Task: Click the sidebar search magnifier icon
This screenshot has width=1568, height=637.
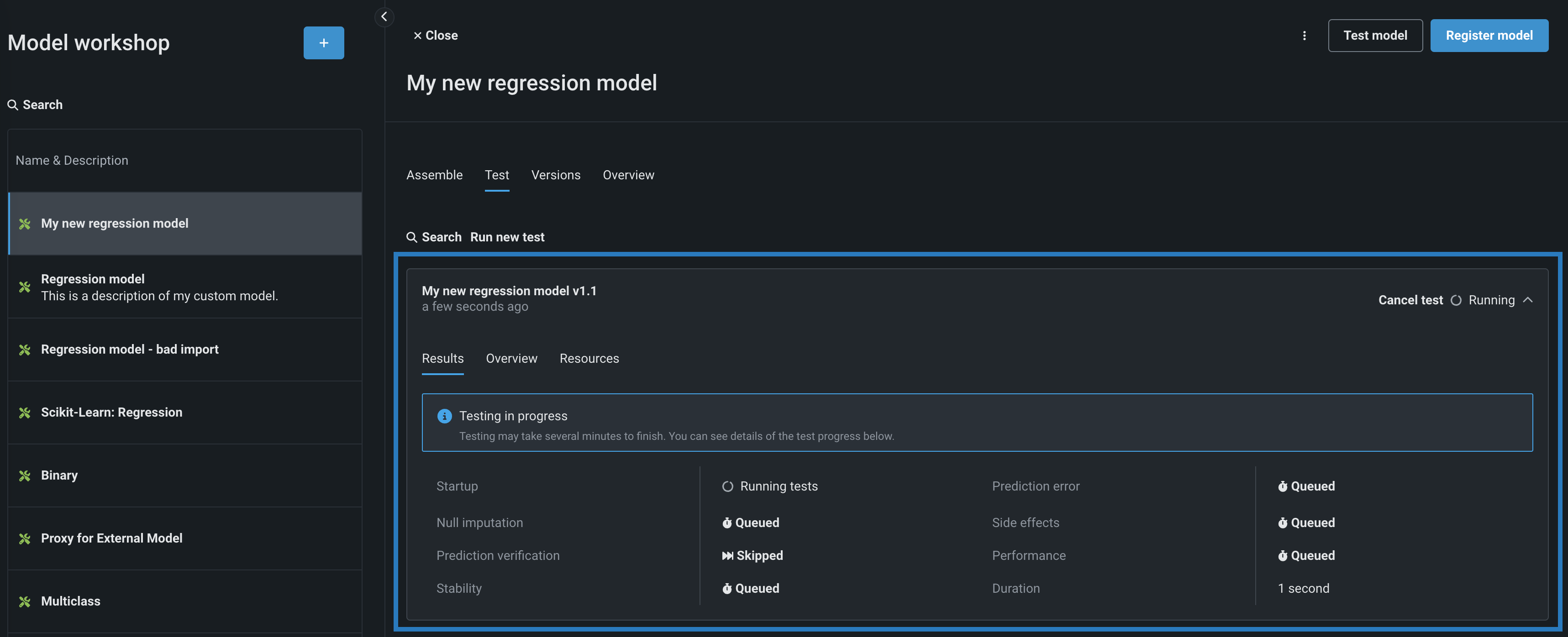Action: tap(12, 104)
